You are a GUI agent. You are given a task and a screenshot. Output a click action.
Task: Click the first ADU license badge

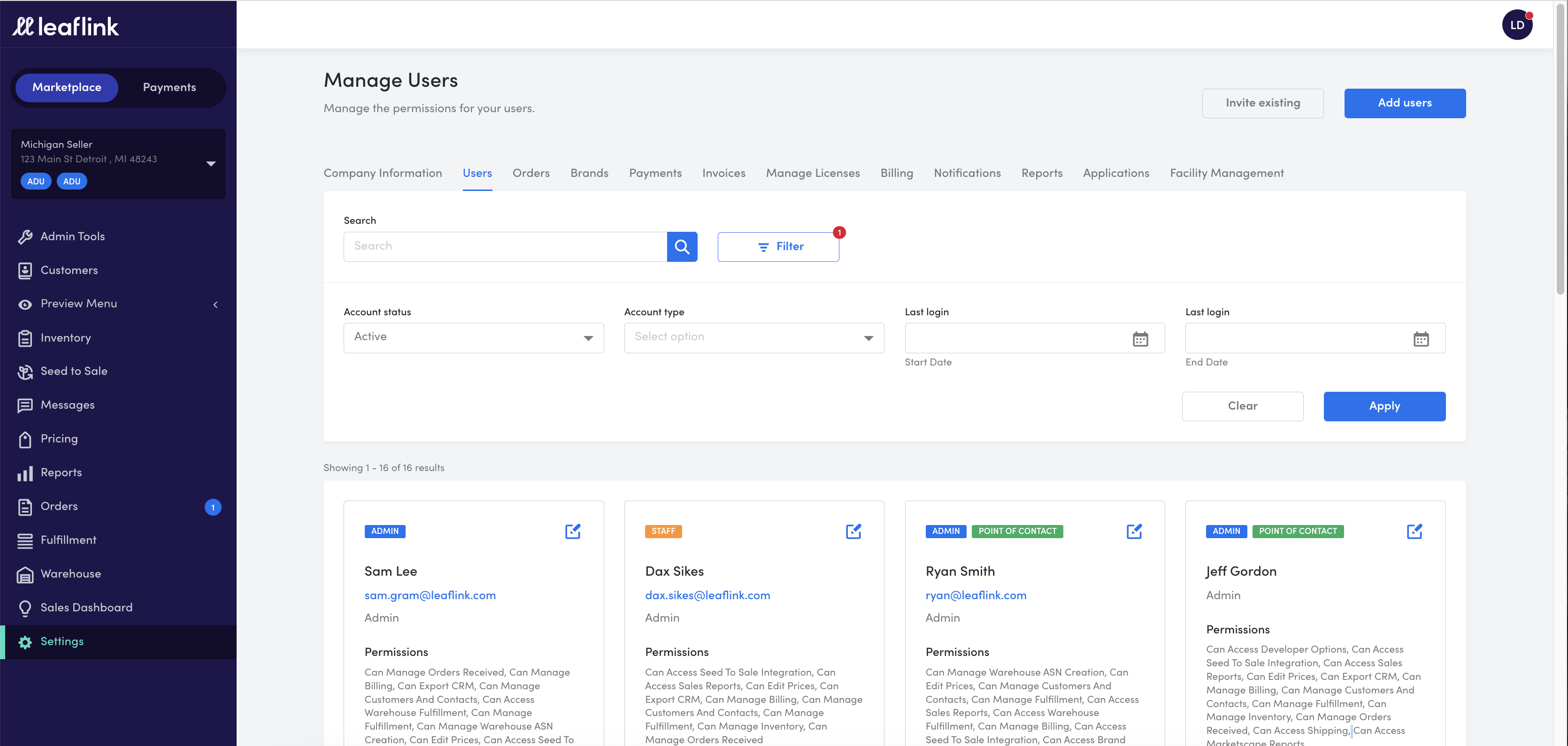pos(36,181)
